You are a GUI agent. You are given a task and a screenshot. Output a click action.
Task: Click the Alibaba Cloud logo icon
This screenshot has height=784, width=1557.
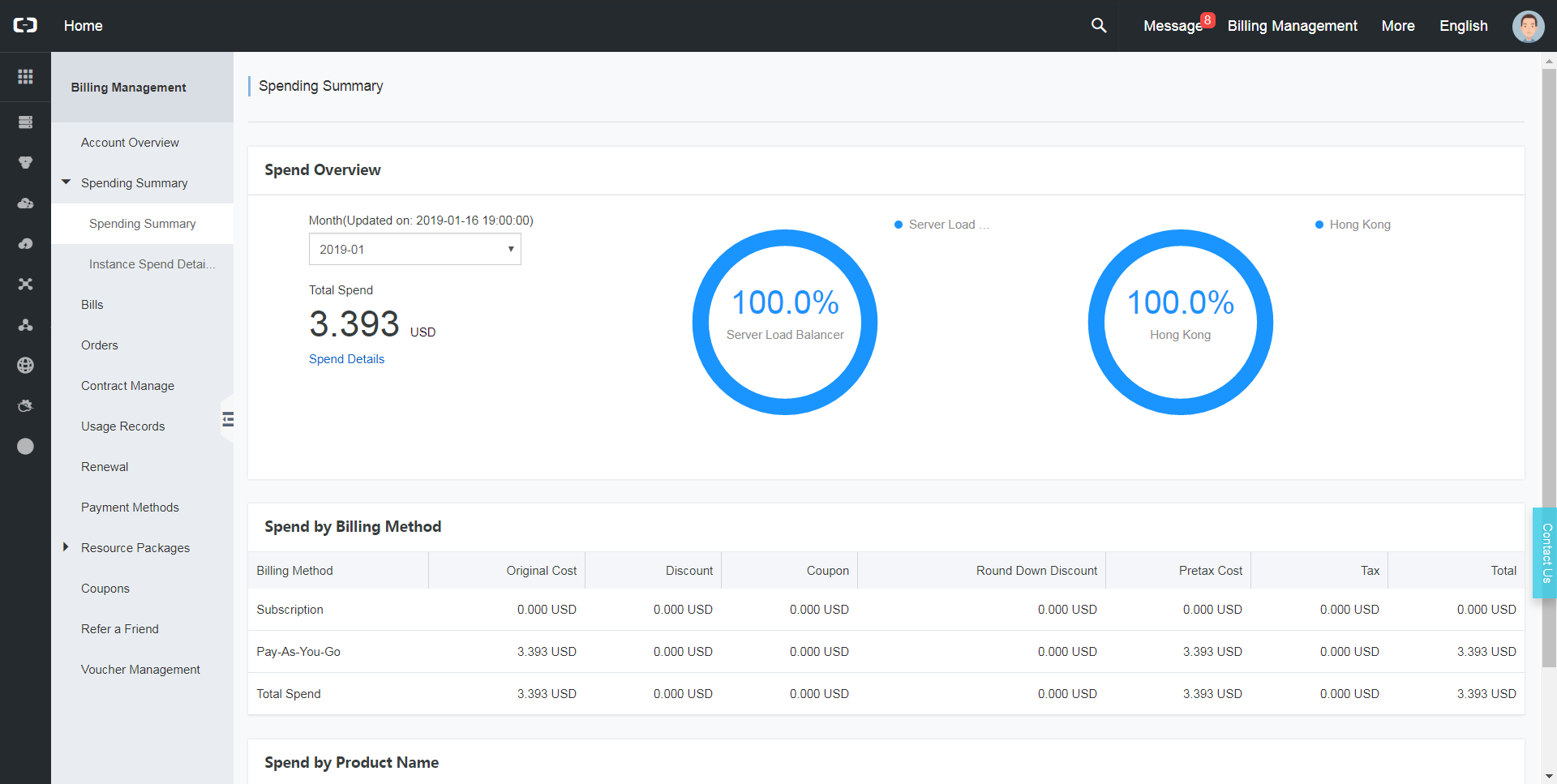pyautogui.click(x=25, y=25)
